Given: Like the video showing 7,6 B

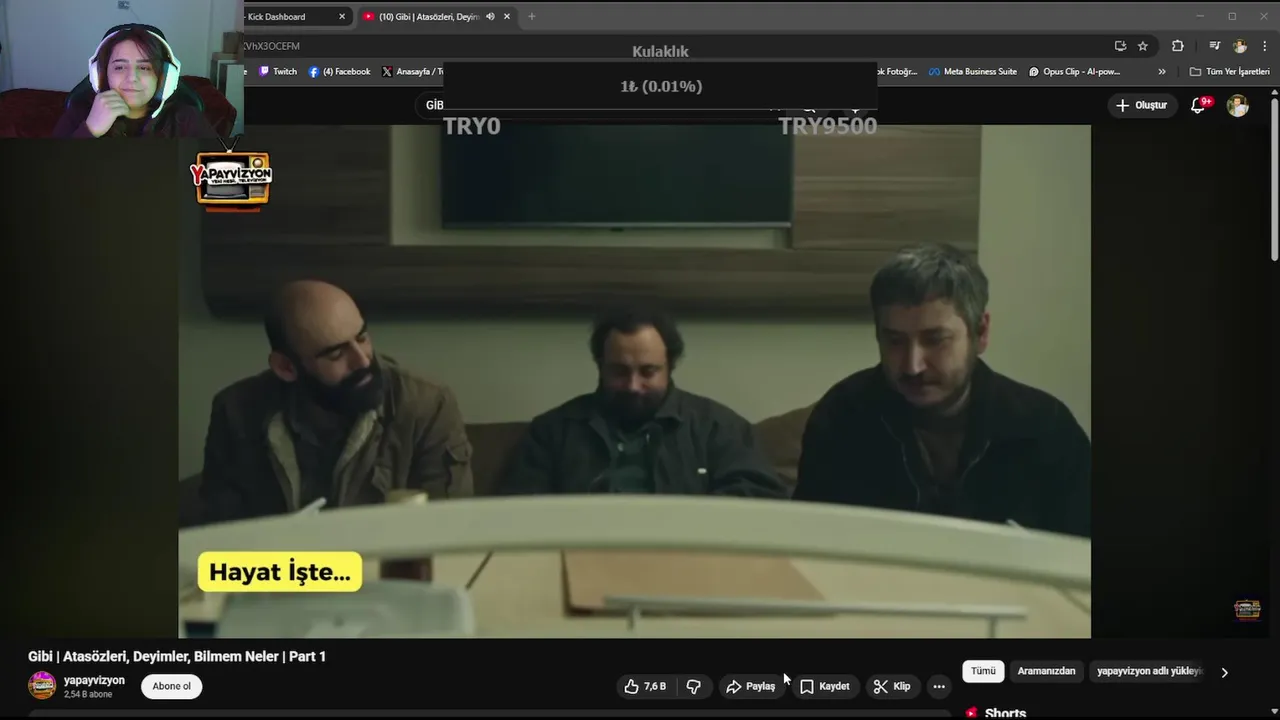Looking at the screenshot, I should (x=646, y=686).
